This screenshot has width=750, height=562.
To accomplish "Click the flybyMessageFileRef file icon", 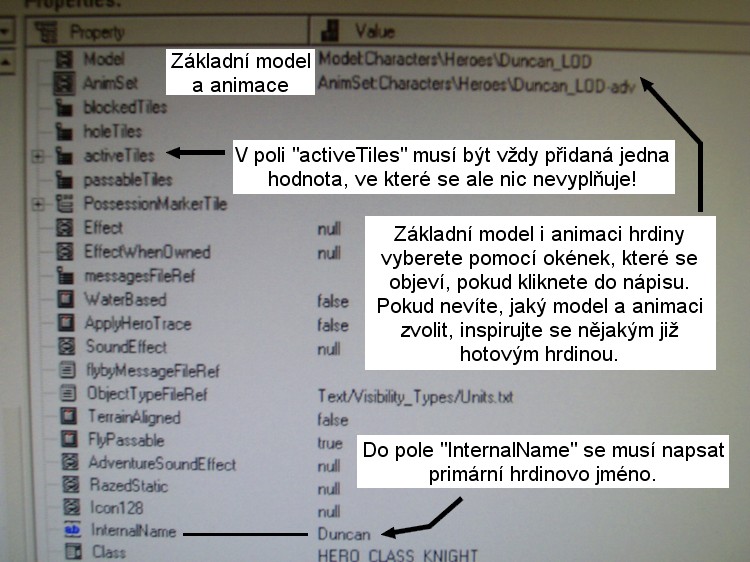I will point(67,370).
